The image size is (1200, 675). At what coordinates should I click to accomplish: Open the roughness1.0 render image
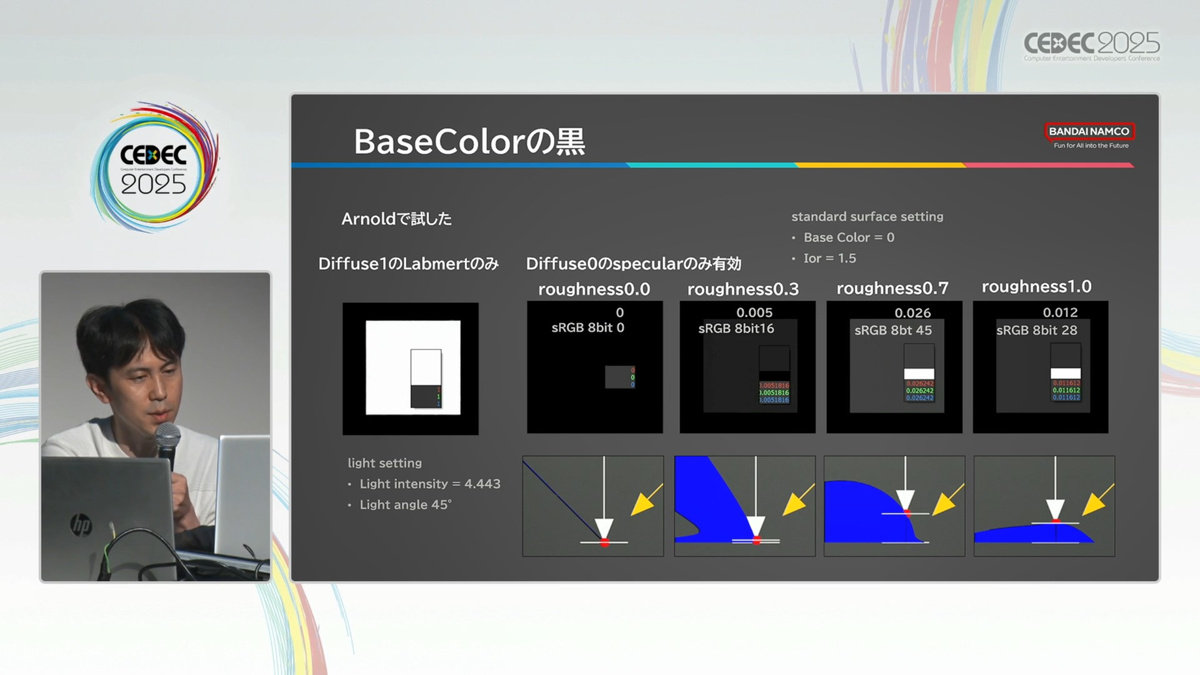click(1040, 367)
